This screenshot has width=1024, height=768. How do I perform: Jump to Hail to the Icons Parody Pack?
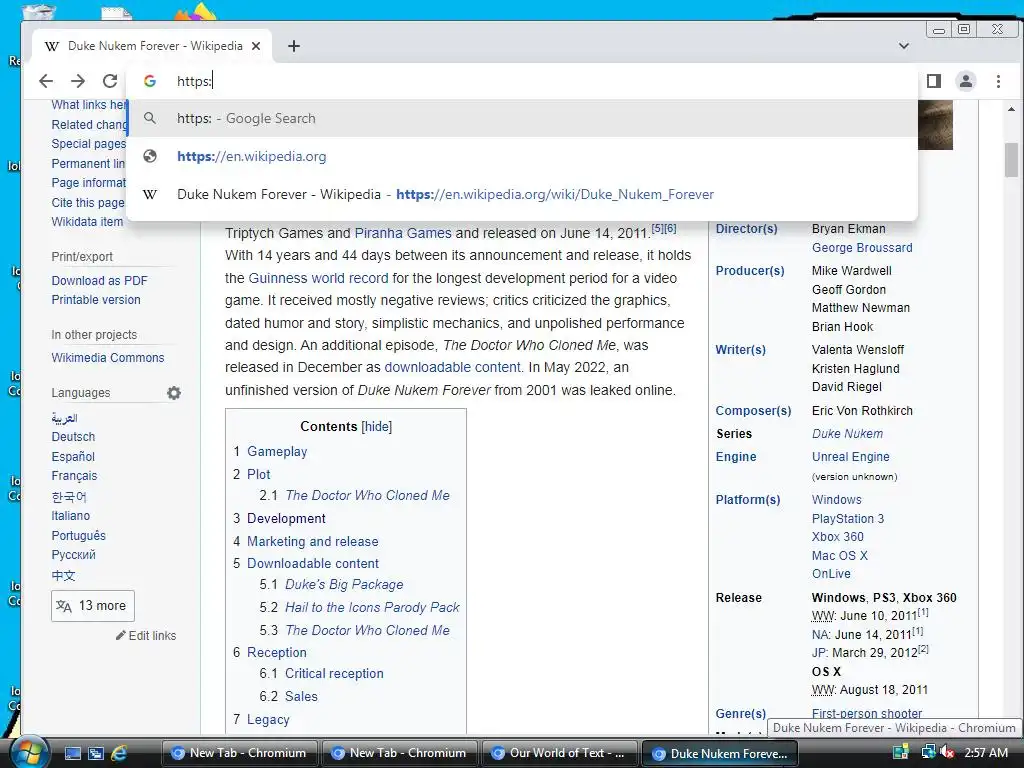tap(372, 607)
